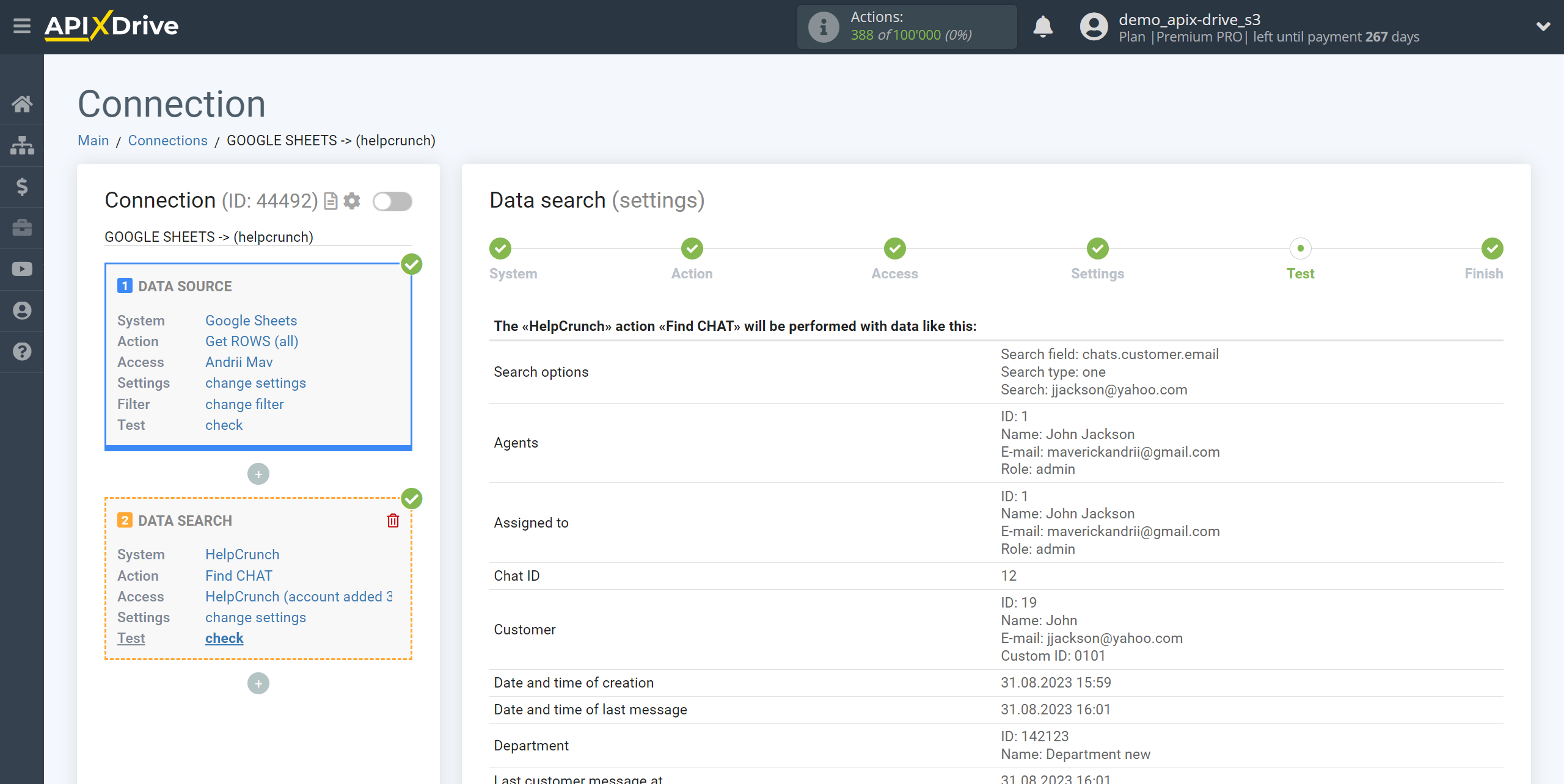Open connection settings gear icon
Image resolution: width=1564 pixels, height=784 pixels.
point(352,201)
